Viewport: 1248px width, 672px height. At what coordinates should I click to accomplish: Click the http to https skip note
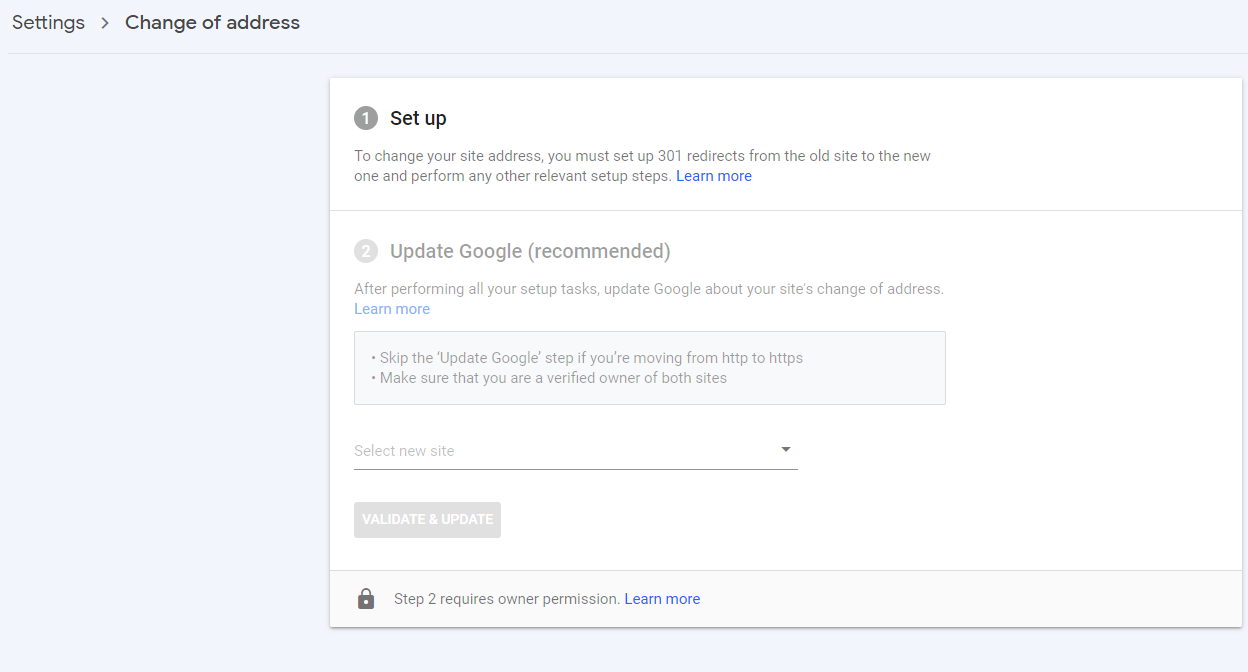590,357
